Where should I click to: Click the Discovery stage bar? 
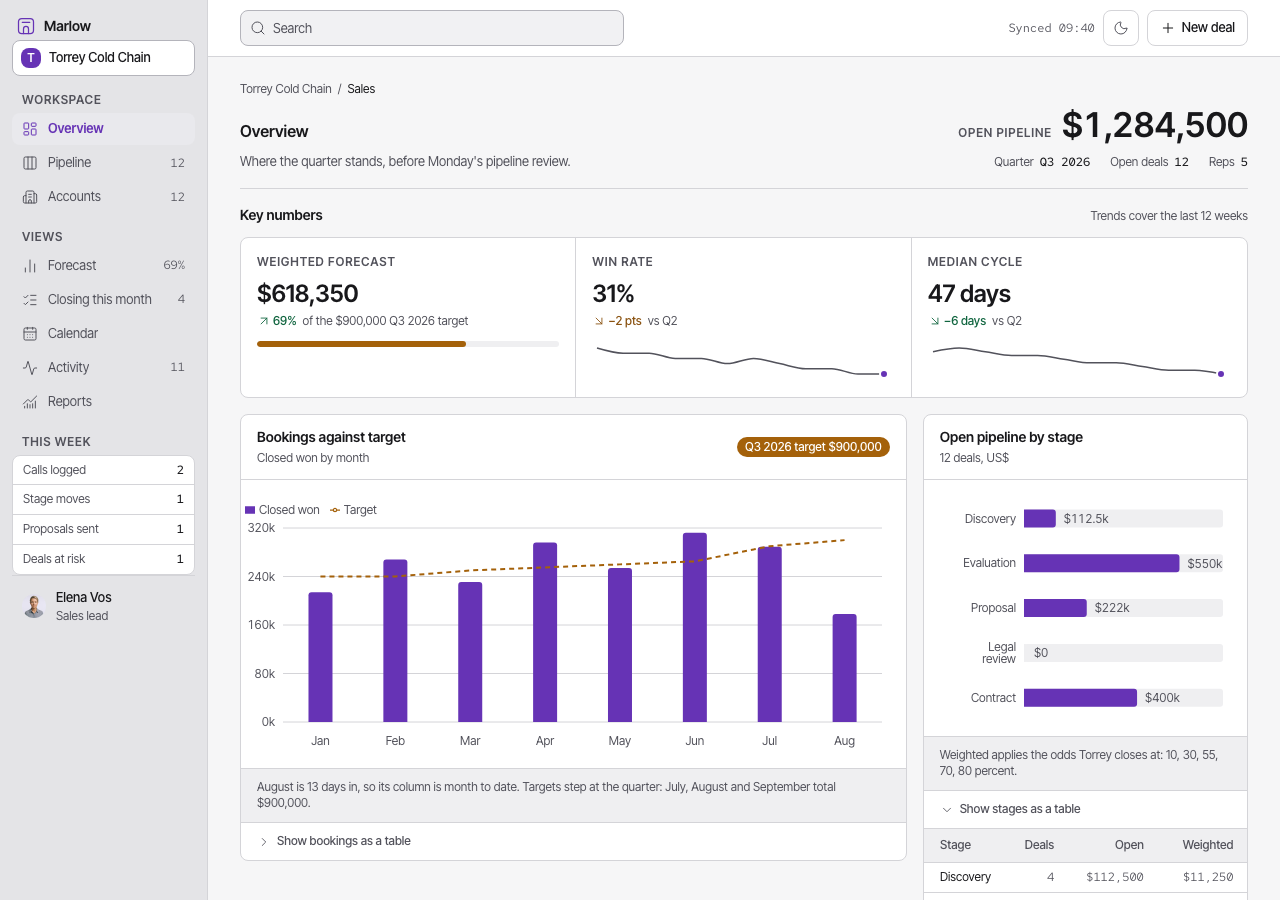1040,518
